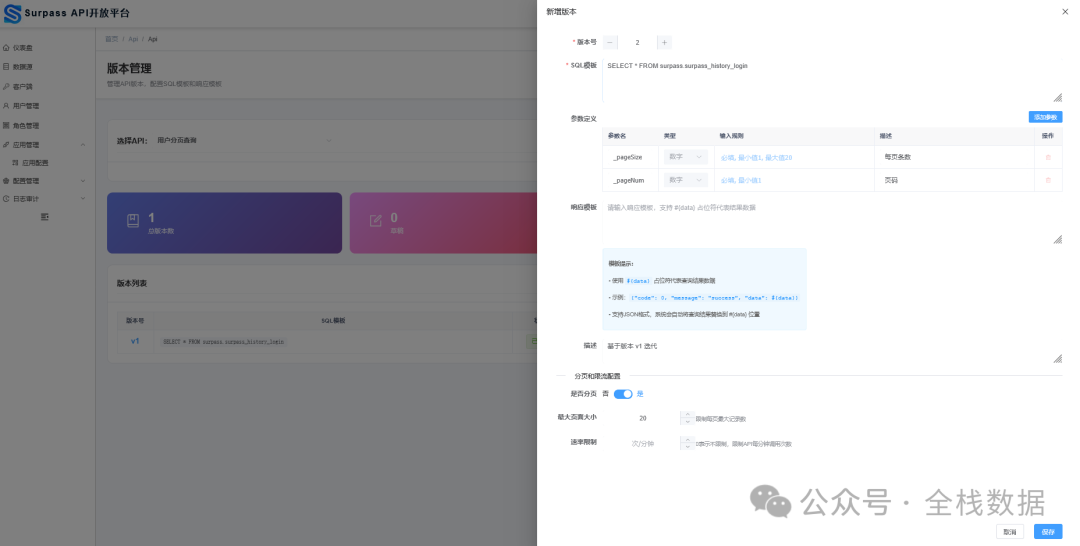
Task: Click the minus icon for 版本号
Action: (x=611, y=42)
